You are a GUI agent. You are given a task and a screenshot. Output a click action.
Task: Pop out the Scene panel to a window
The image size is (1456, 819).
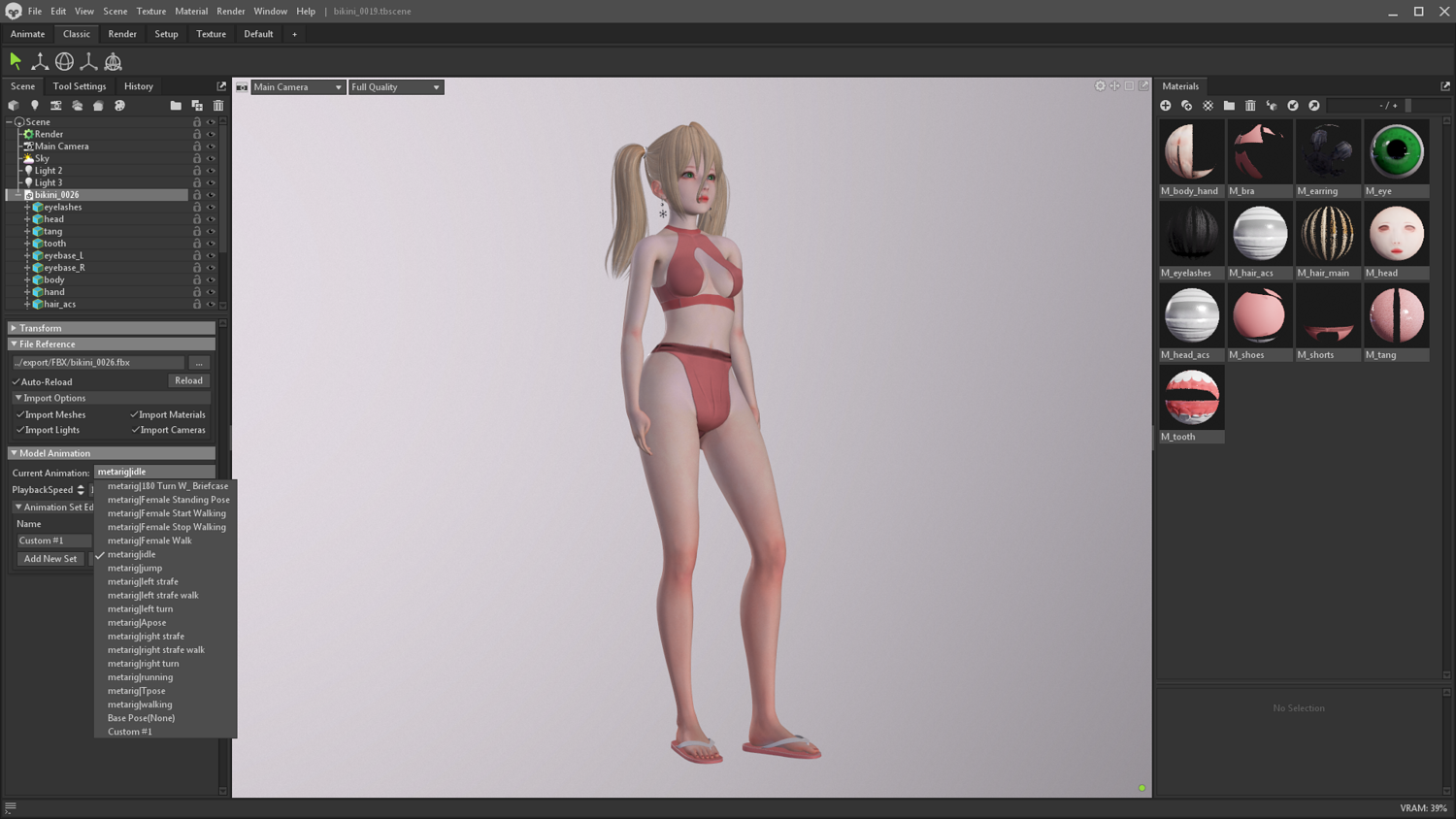coord(221,86)
